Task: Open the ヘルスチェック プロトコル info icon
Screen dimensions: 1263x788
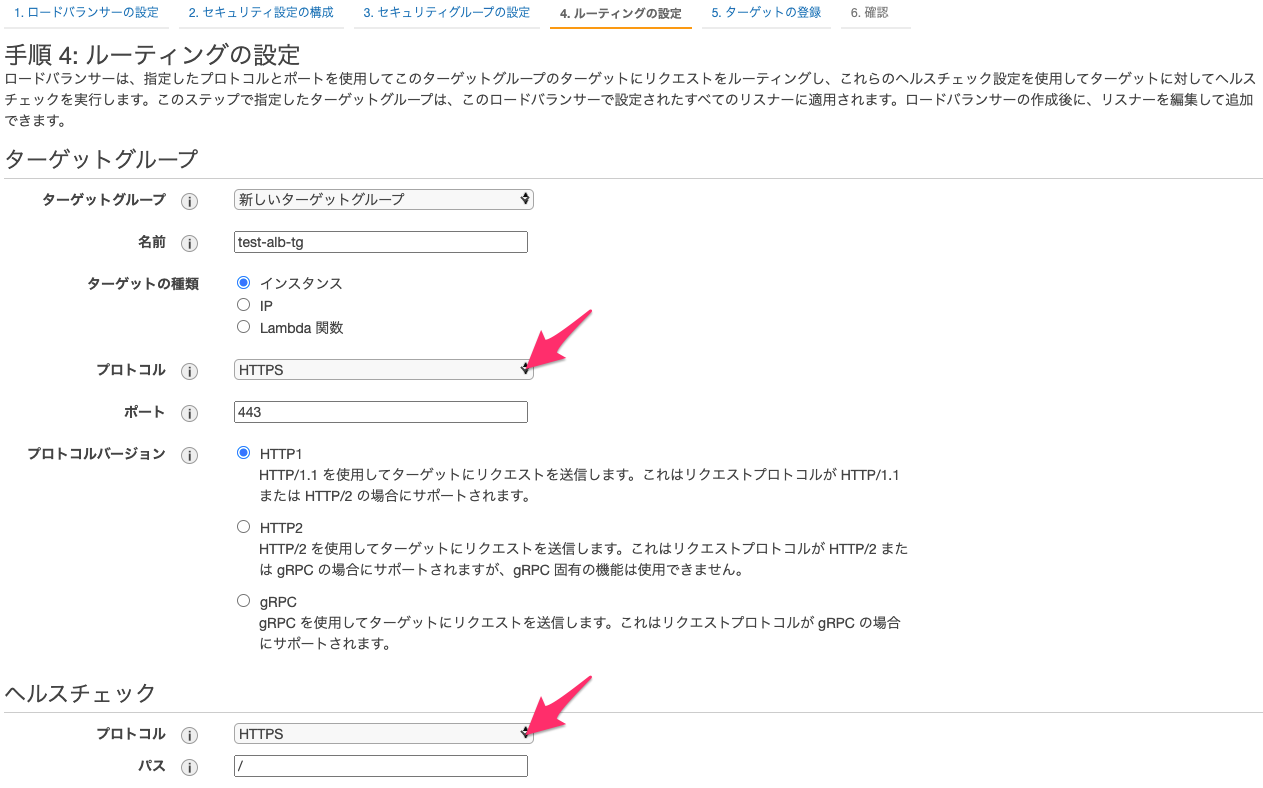Action: pos(189,733)
